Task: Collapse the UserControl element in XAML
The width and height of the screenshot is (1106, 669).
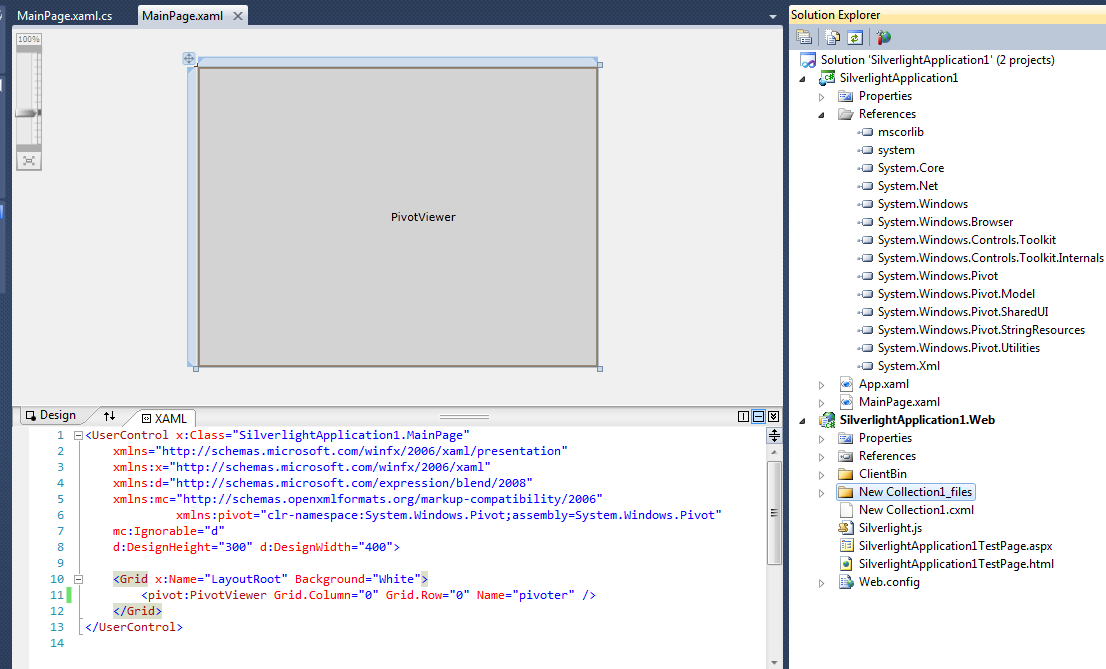Action: point(80,435)
